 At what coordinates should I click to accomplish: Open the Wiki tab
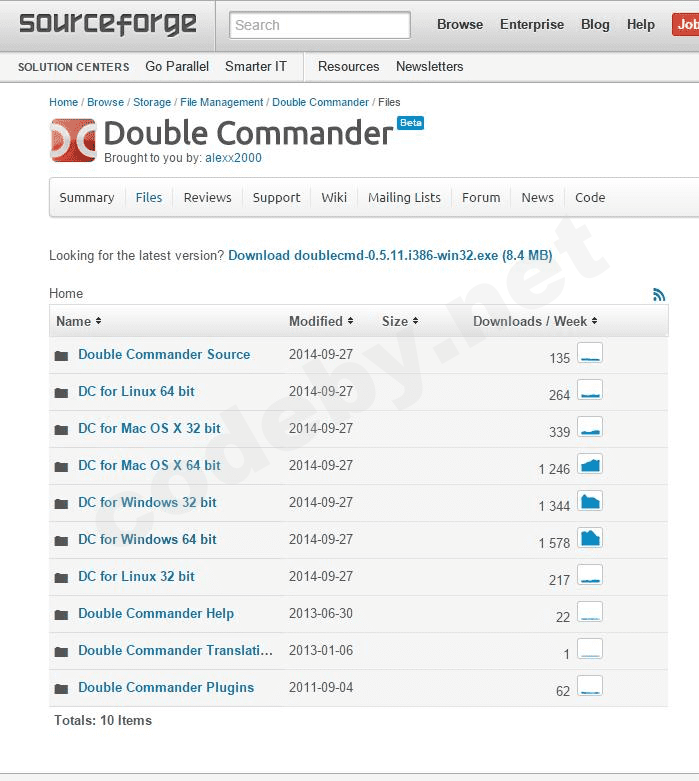(x=334, y=198)
